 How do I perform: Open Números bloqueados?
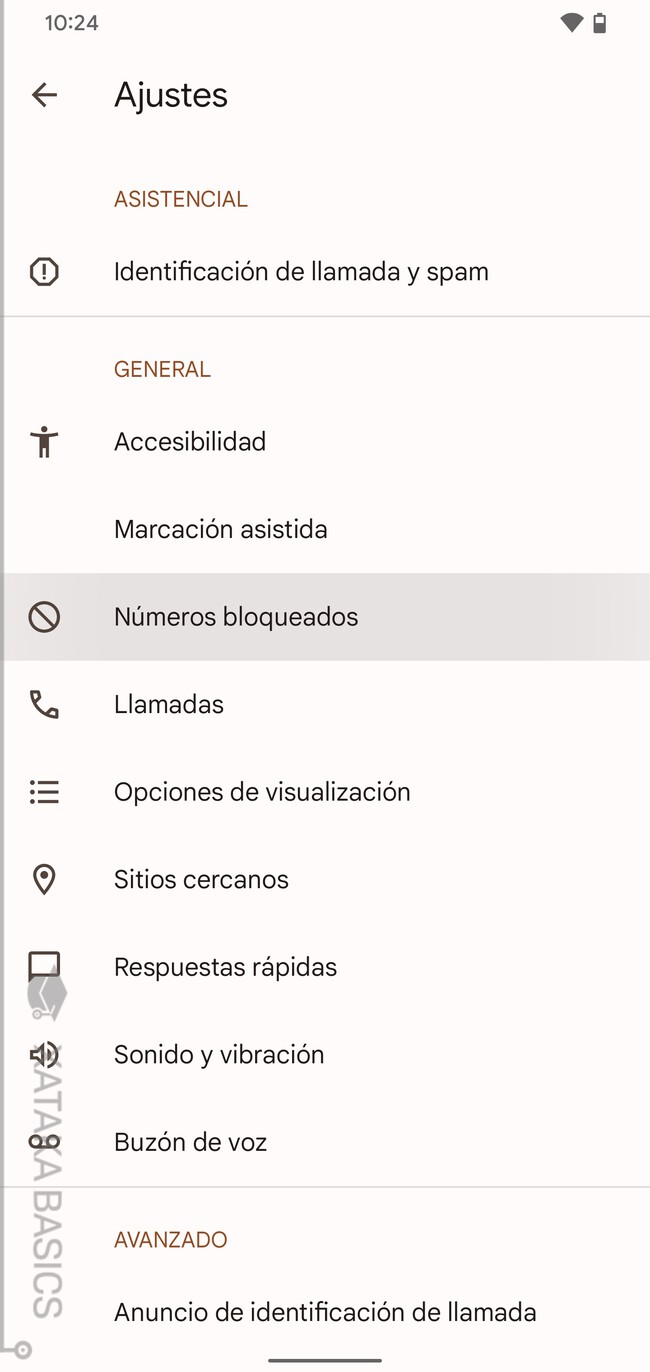(236, 617)
